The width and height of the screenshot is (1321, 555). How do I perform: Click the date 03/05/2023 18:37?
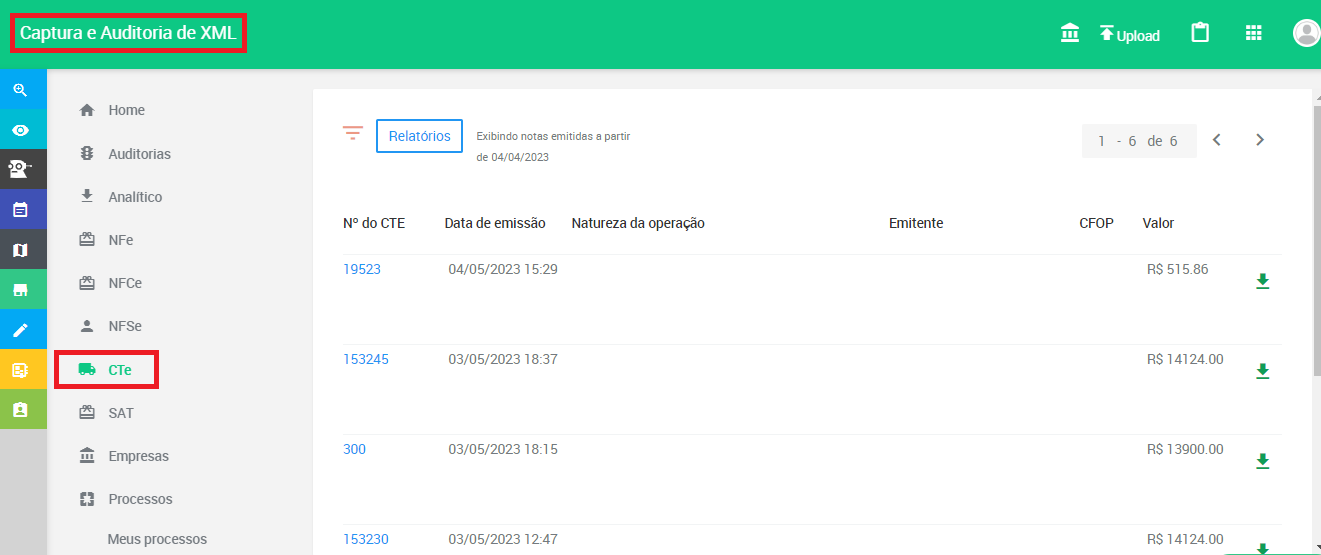503,359
